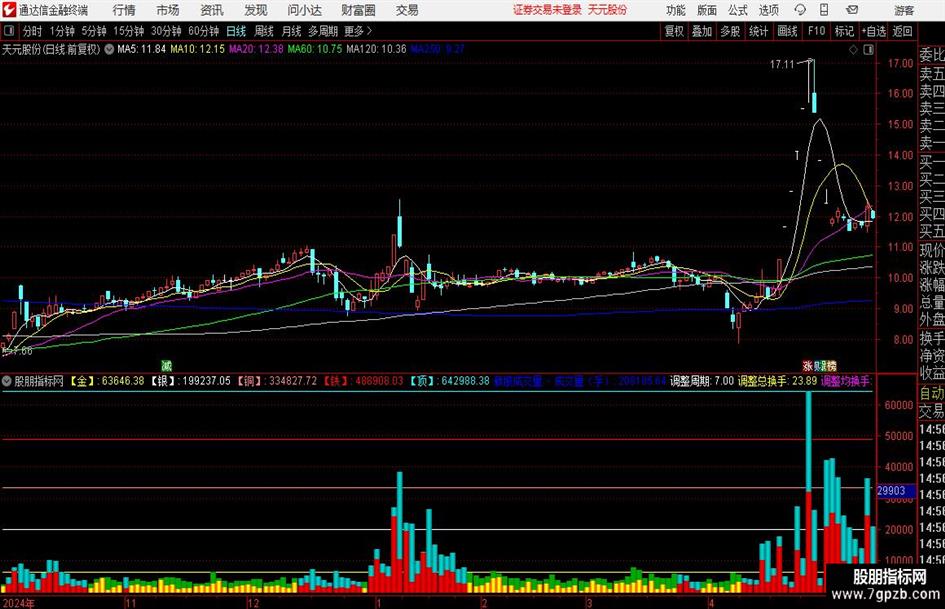945x609 pixels.
Task: Click the 叠加 overlay toolbar button
Action: point(702,31)
